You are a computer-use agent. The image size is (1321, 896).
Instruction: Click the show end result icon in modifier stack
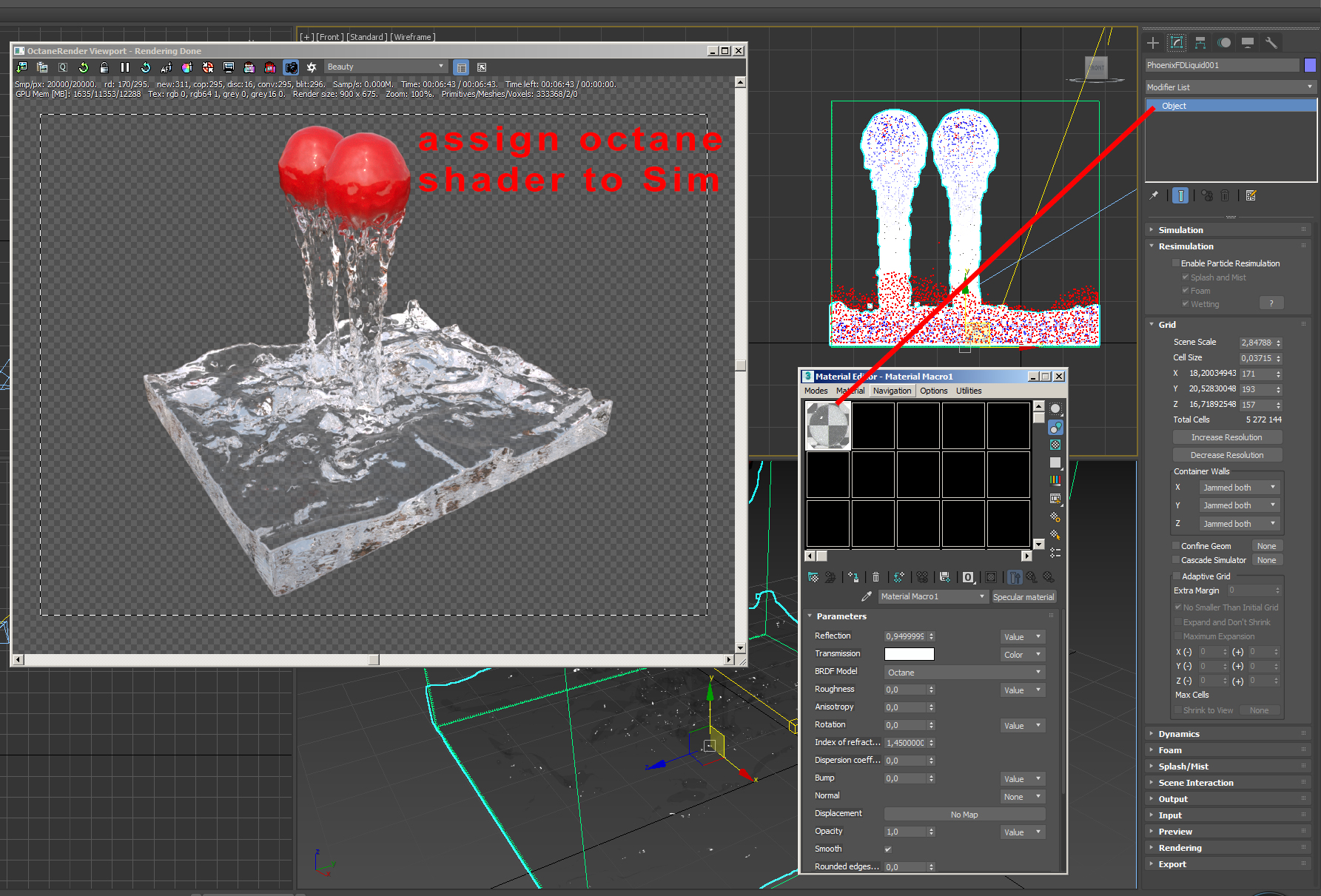tap(1180, 196)
